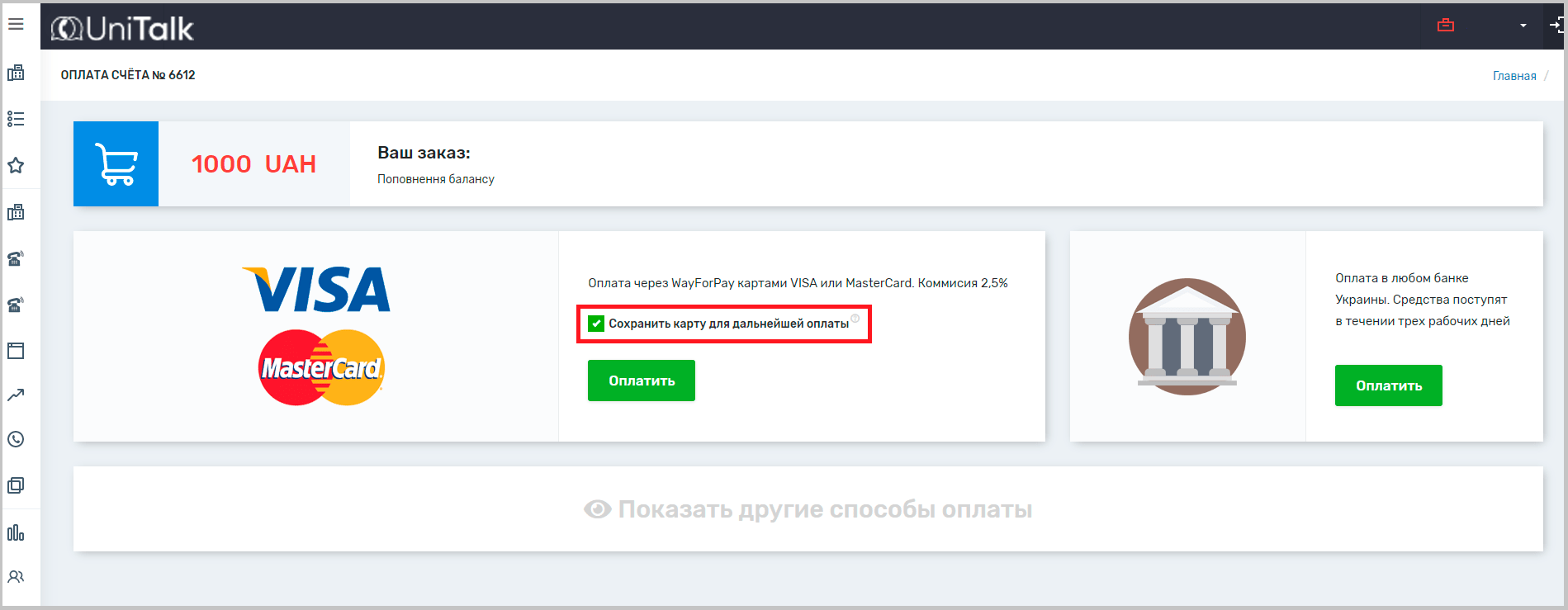Open the star favorites icon in the sidebar

click(x=16, y=165)
